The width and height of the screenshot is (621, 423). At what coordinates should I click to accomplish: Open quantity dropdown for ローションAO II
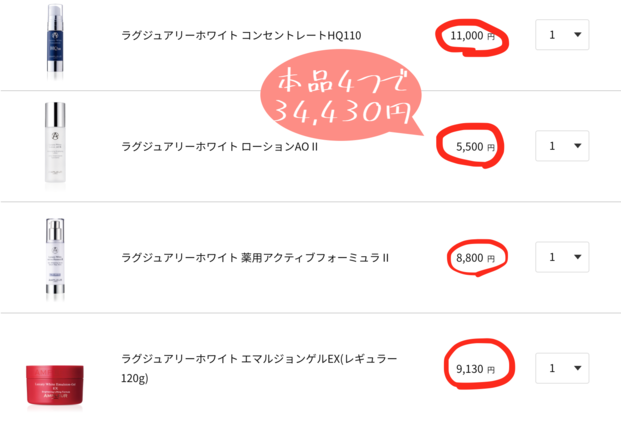coord(562,146)
